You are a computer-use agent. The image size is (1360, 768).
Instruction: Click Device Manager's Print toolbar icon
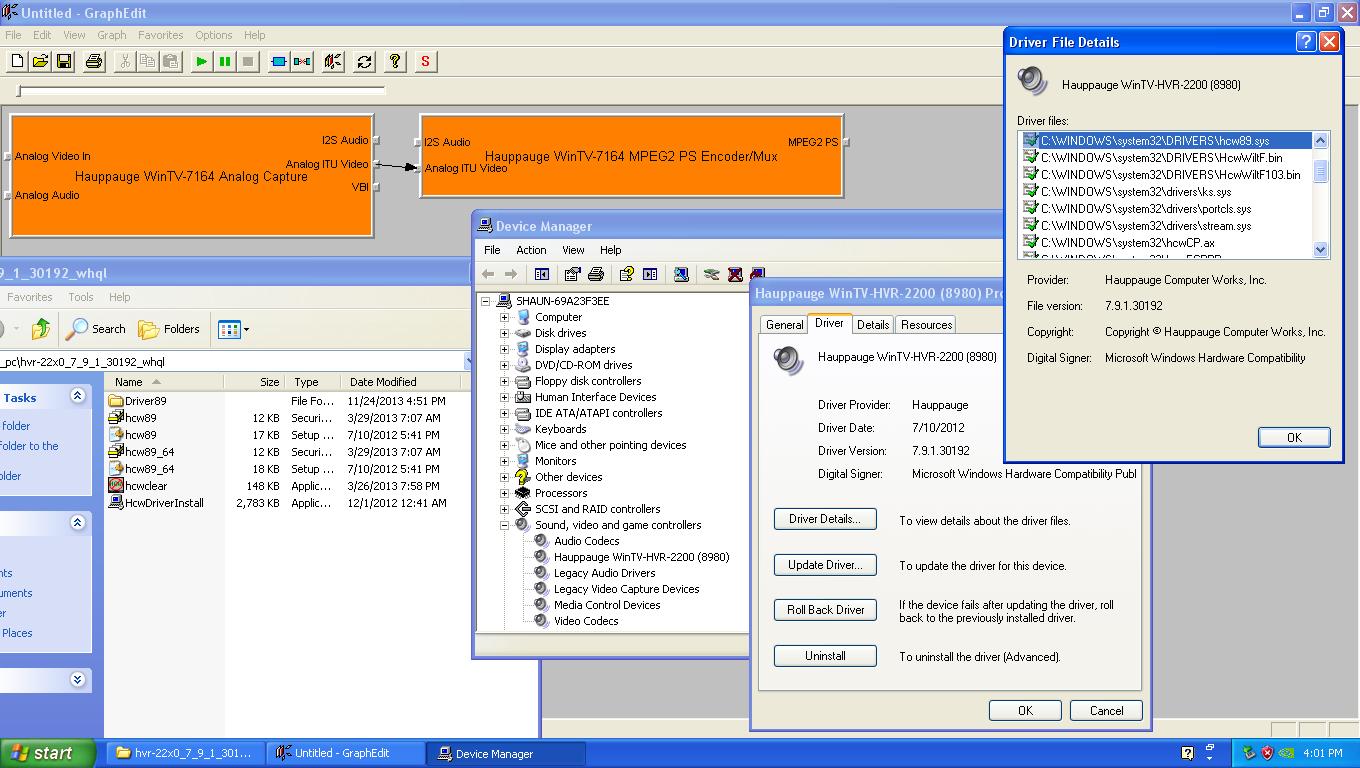coord(596,274)
